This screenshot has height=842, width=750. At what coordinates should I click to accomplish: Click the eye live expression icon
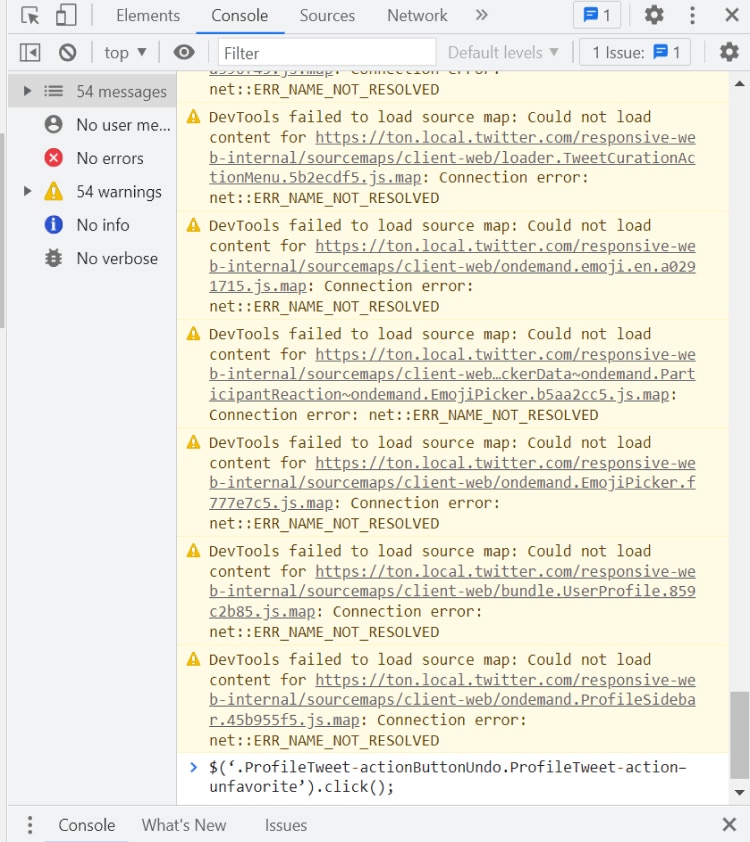pos(183,52)
